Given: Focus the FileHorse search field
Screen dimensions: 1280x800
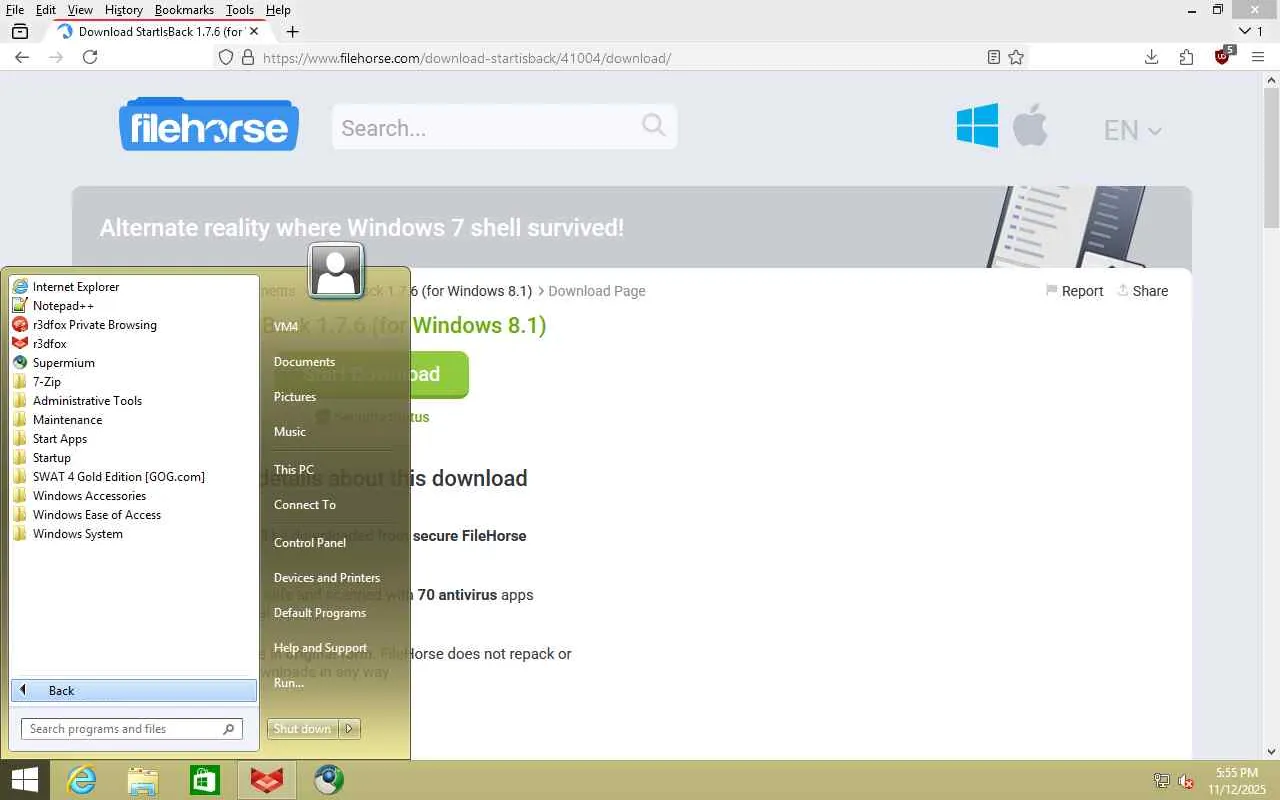Looking at the screenshot, I should (504, 127).
